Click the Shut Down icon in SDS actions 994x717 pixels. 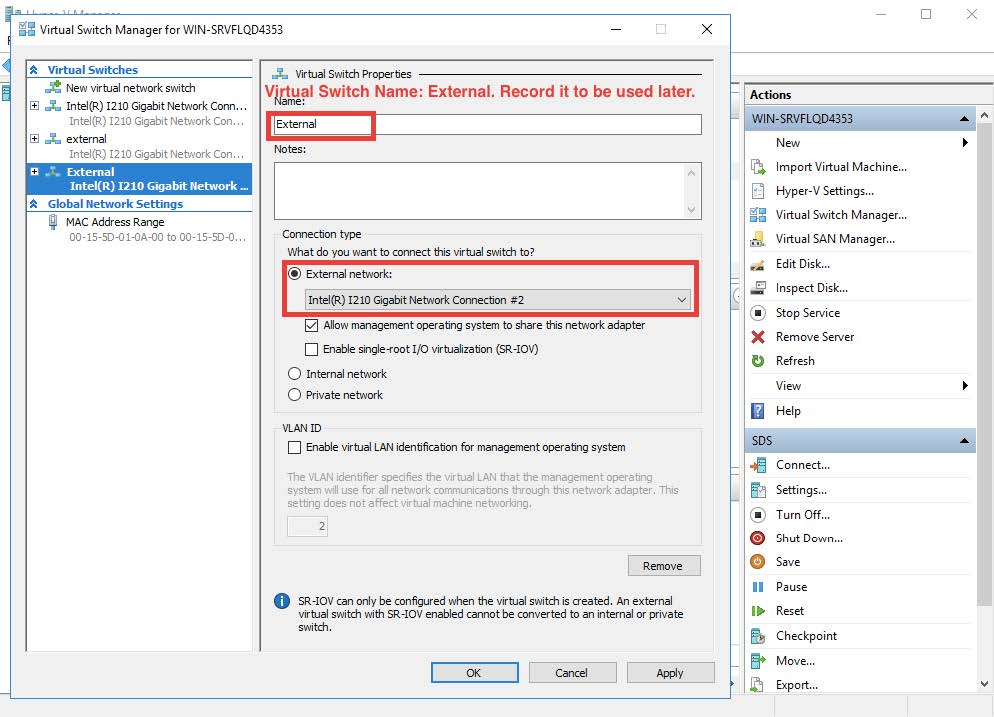[758, 538]
